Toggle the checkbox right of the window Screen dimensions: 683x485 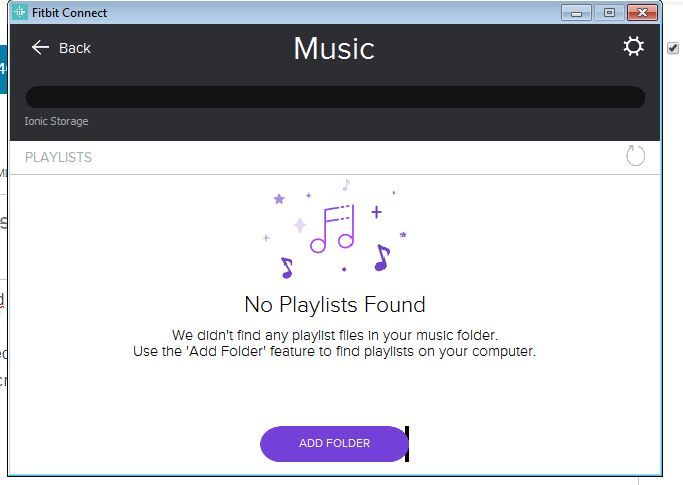pos(673,48)
